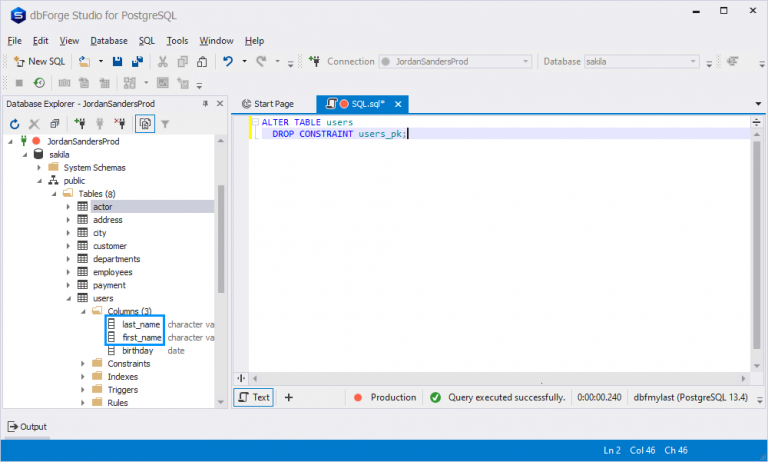Click the Paste clipboard icon
Viewport: 768px width, 462px height.
click(202, 61)
